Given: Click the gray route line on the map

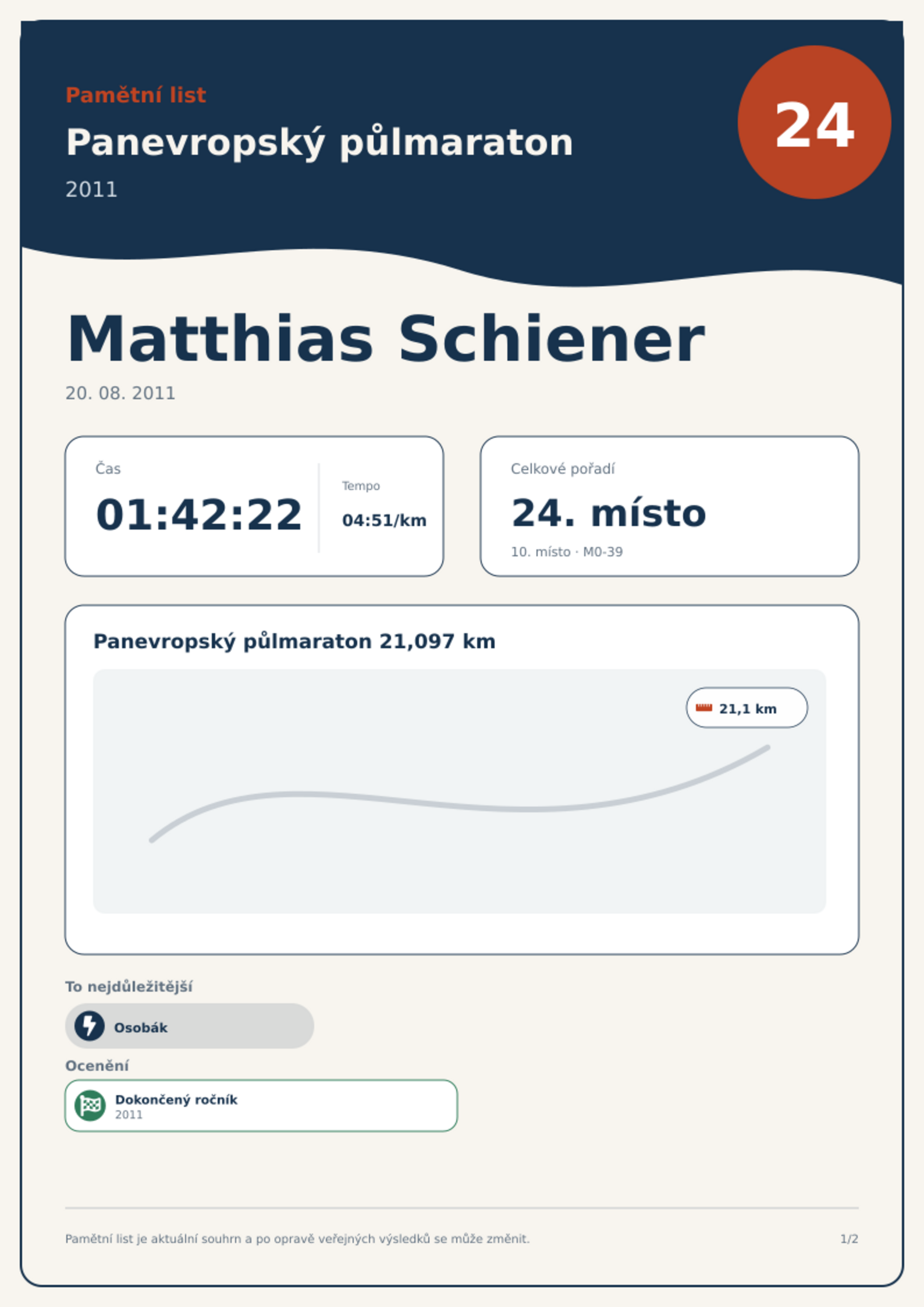Looking at the screenshot, I should 460,794.
